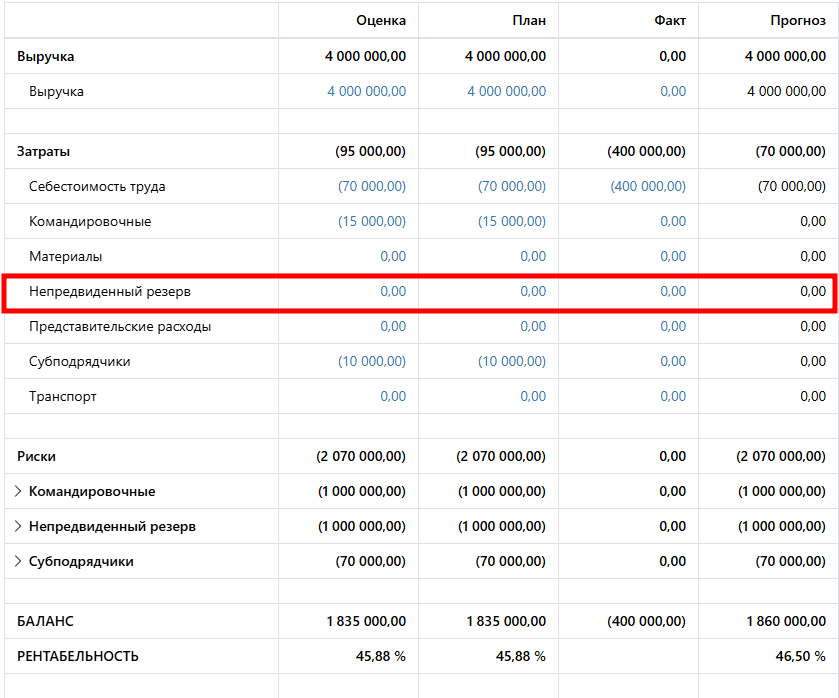The height and width of the screenshot is (698, 839).
Task: Open Командировочные cost Факт 0,00 link
Action: tap(673, 221)
